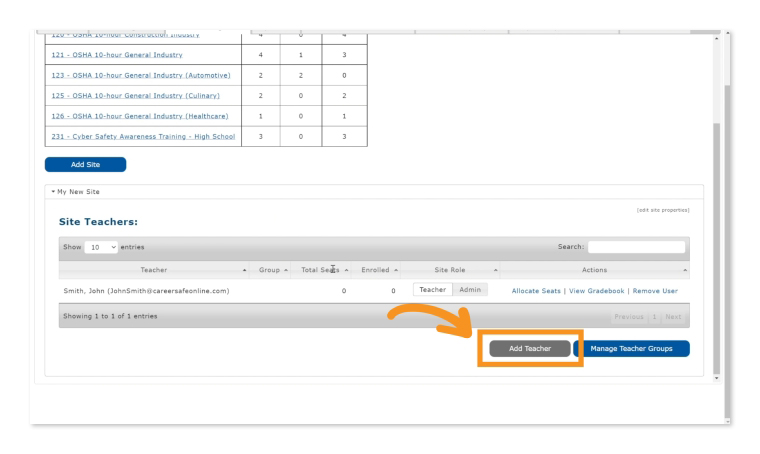The width and height of the screenshot is (760, 454).
Task: Open course 121 OSHA 10-hour General Industry
Action: [x=117, y=55]
